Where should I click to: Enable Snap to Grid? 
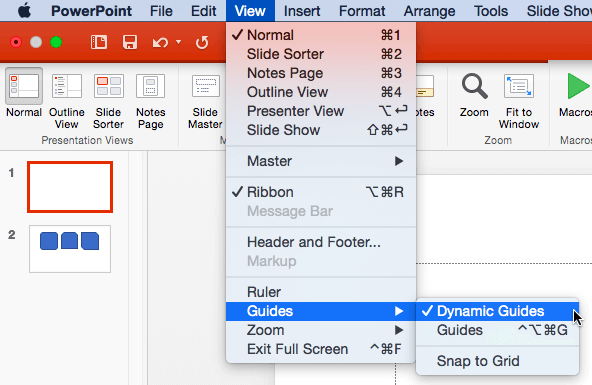pyautogui.click(x=498, y=361)
